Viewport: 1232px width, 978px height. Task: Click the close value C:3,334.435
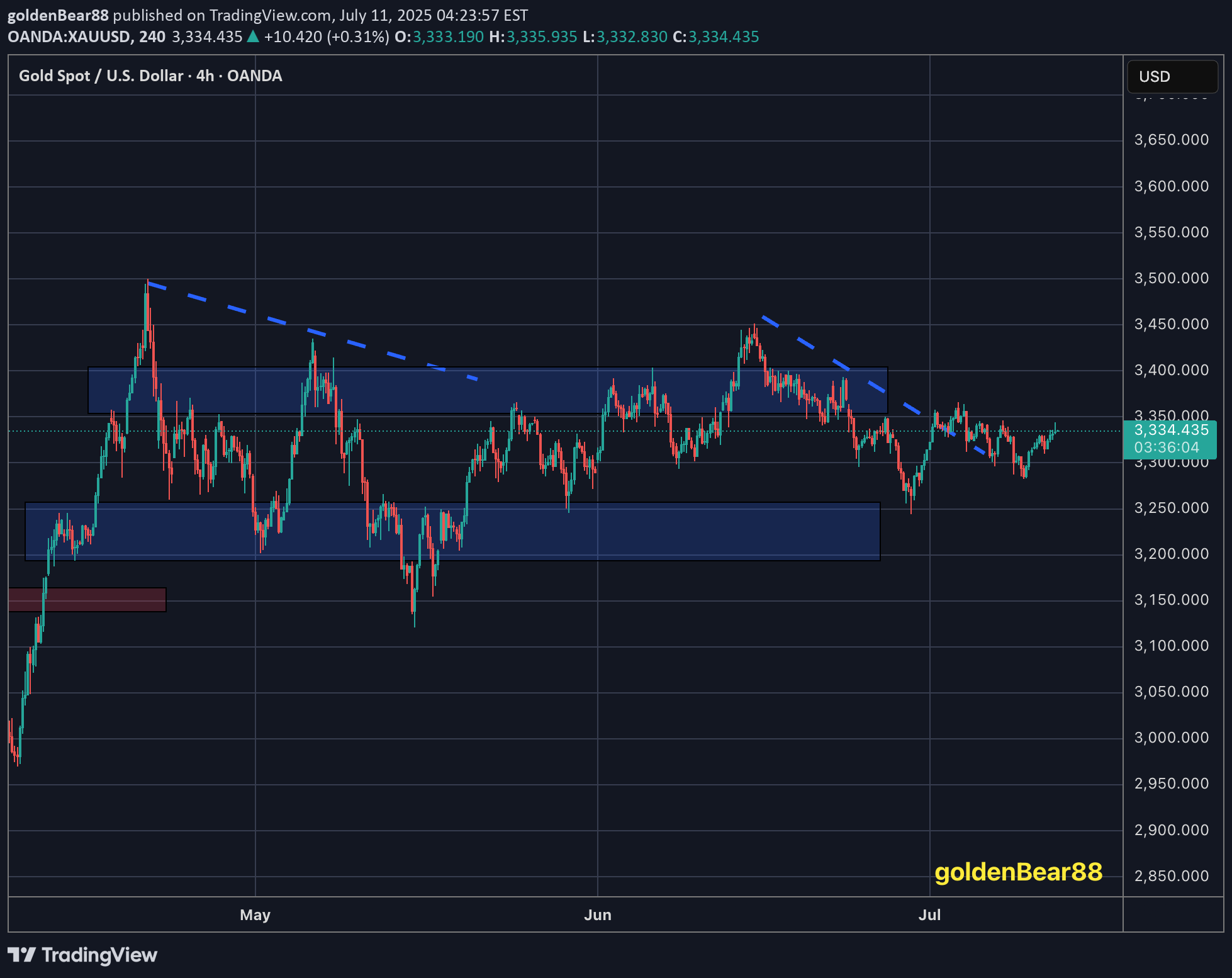716,37
